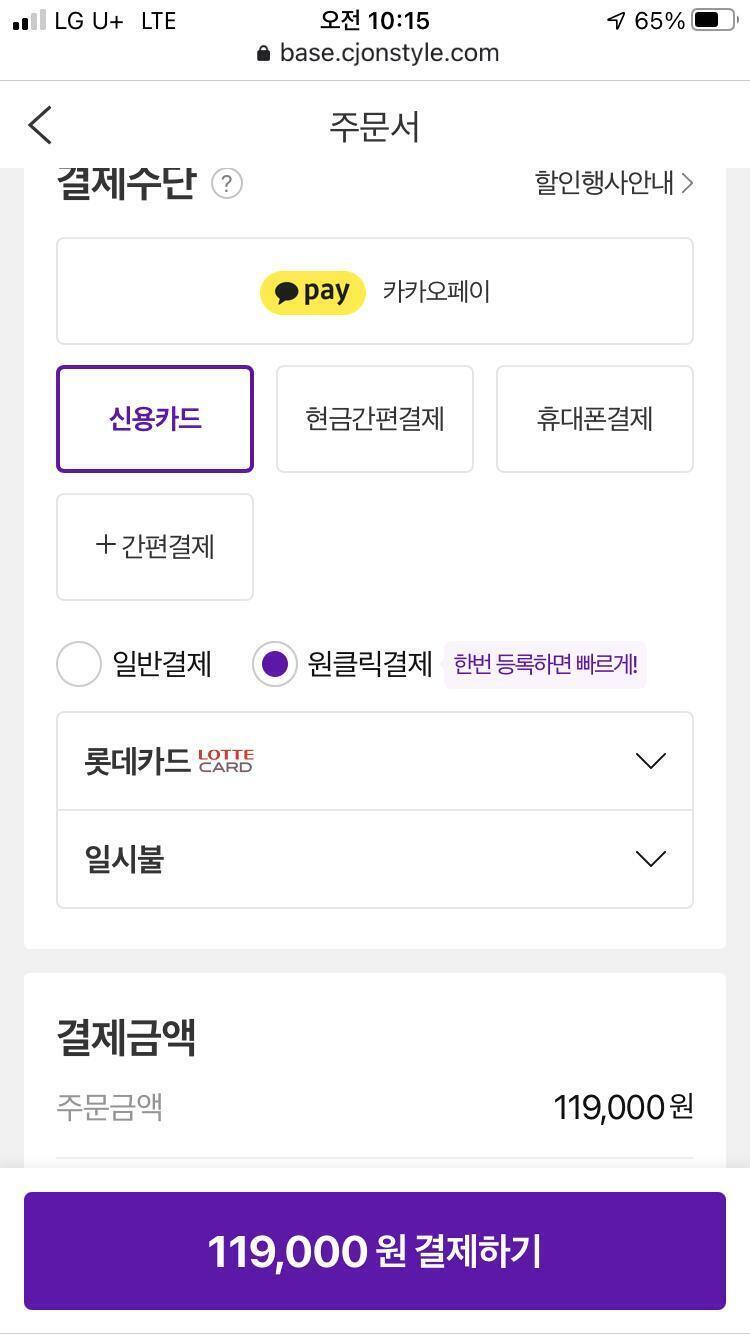Screen dimensions: 750x1334
Task: Choose 현금간편결제 payment method
Action: click(x=374, y=418)
